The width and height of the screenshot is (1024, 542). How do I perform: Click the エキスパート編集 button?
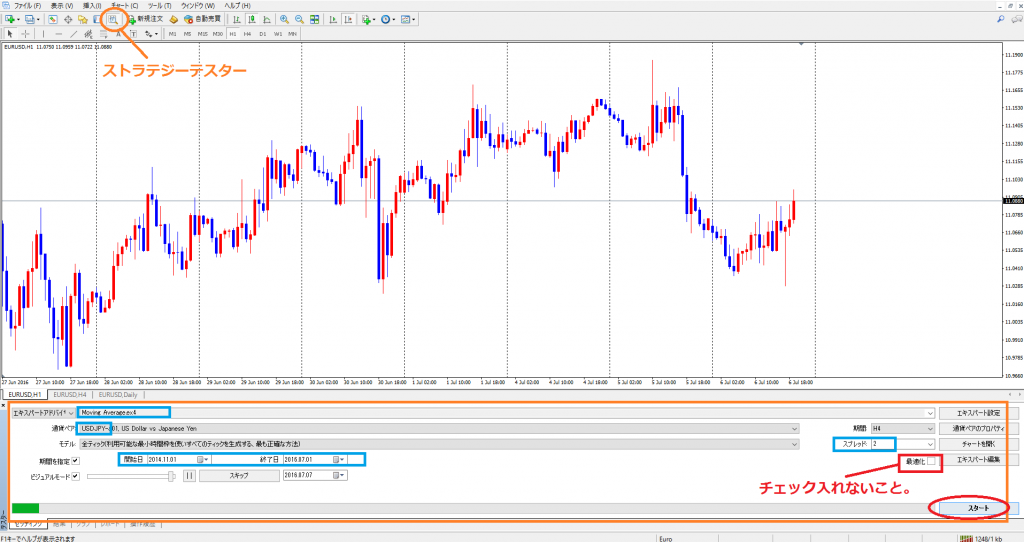[x=978, y=460]
